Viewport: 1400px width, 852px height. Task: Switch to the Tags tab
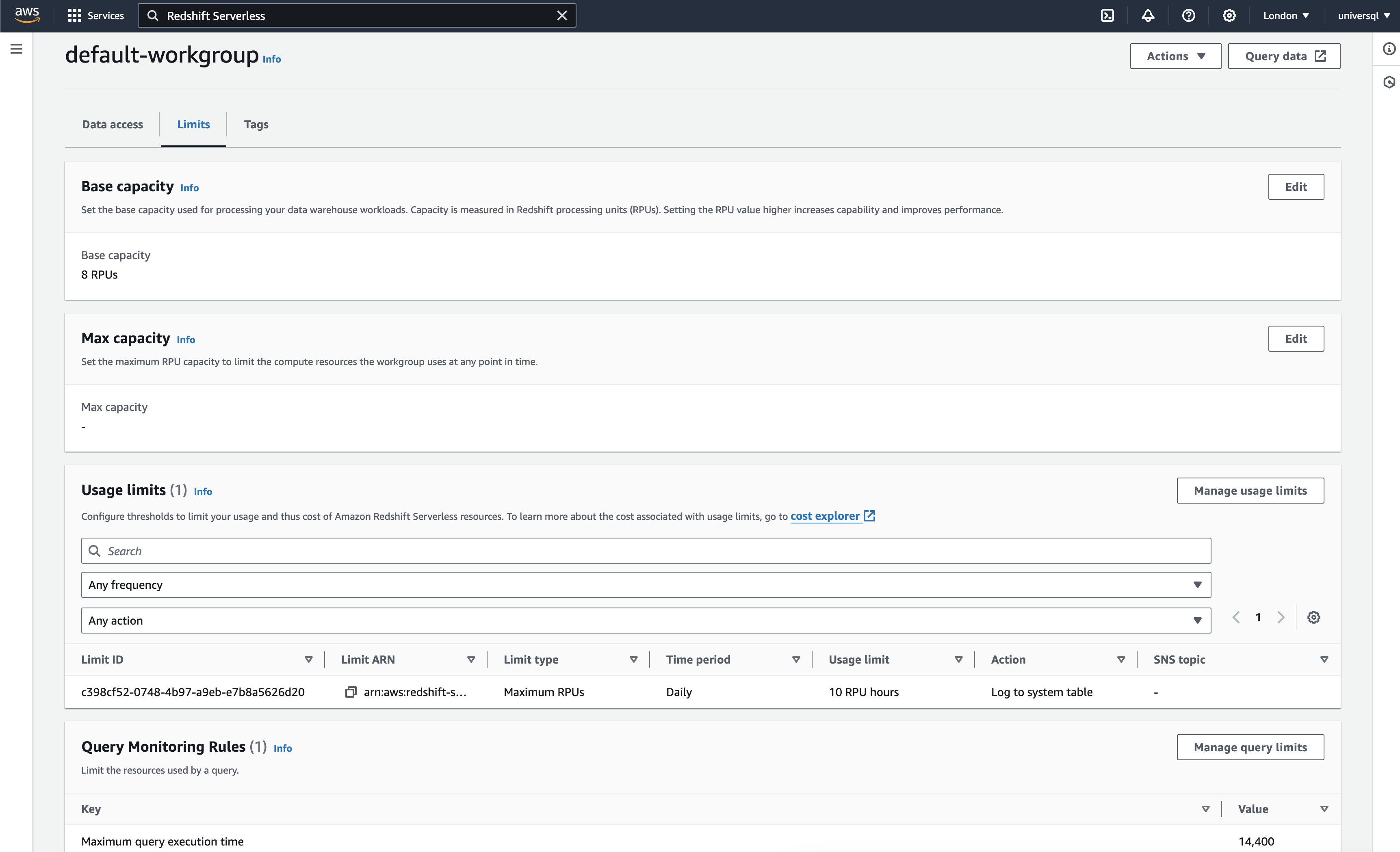[256, 124]
